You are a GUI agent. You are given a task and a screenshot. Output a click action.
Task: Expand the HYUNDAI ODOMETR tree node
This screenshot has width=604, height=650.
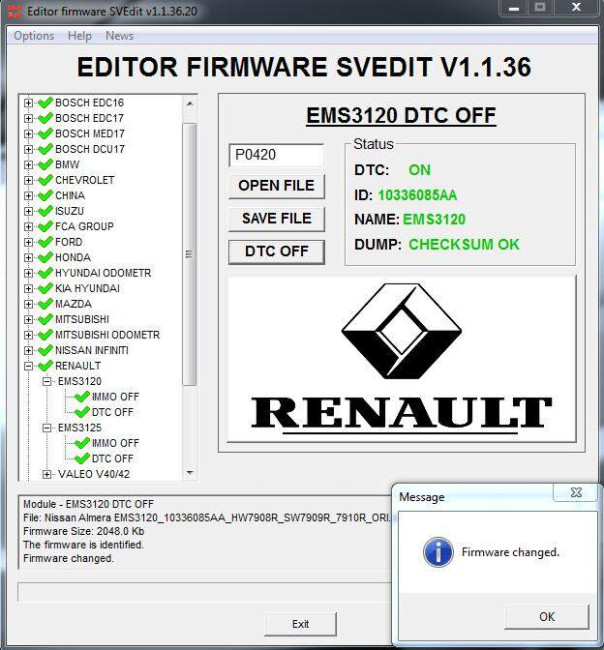coord(28,273)
